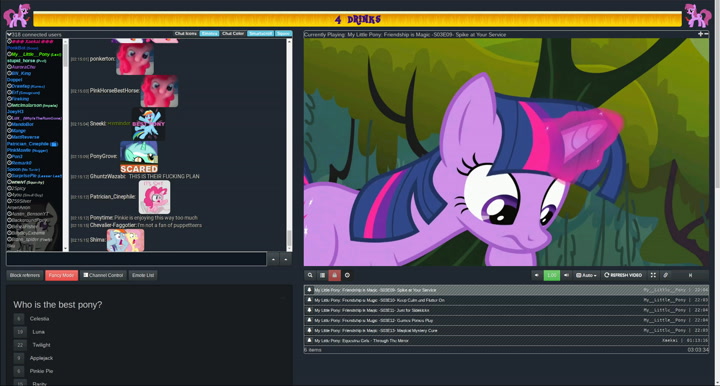The image size is (720, 386).
Task: Toggle the Spoiler option in chat header
Action: [283, 34]
